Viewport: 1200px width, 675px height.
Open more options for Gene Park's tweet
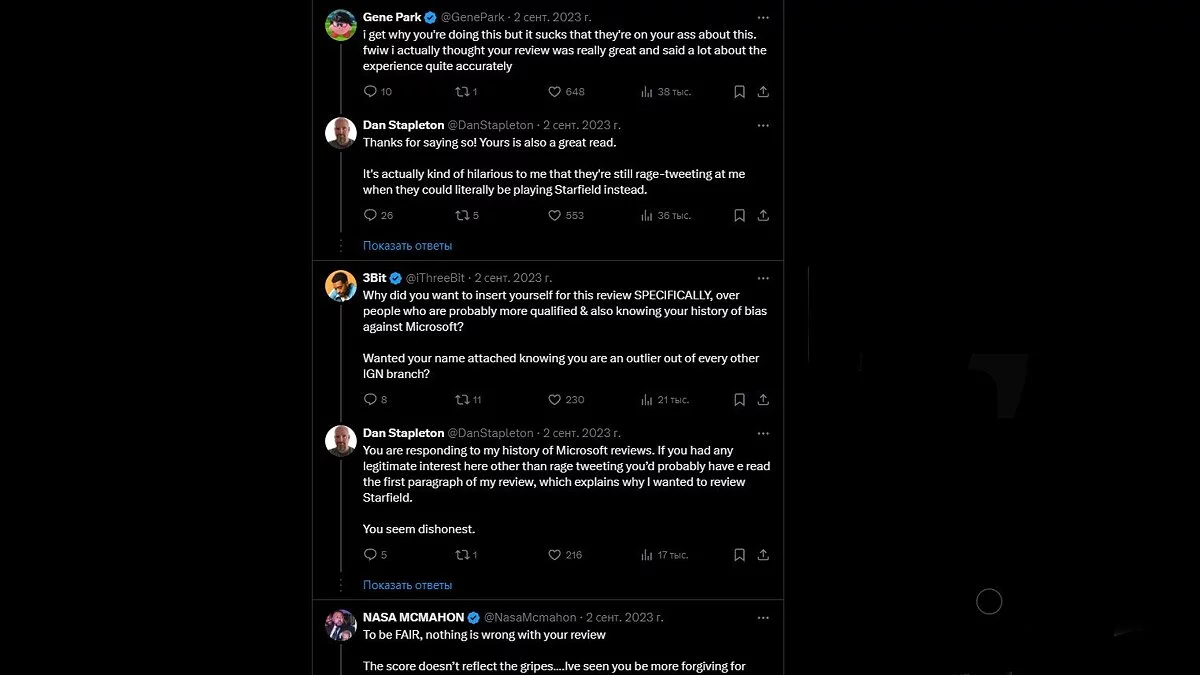point(763,18)
